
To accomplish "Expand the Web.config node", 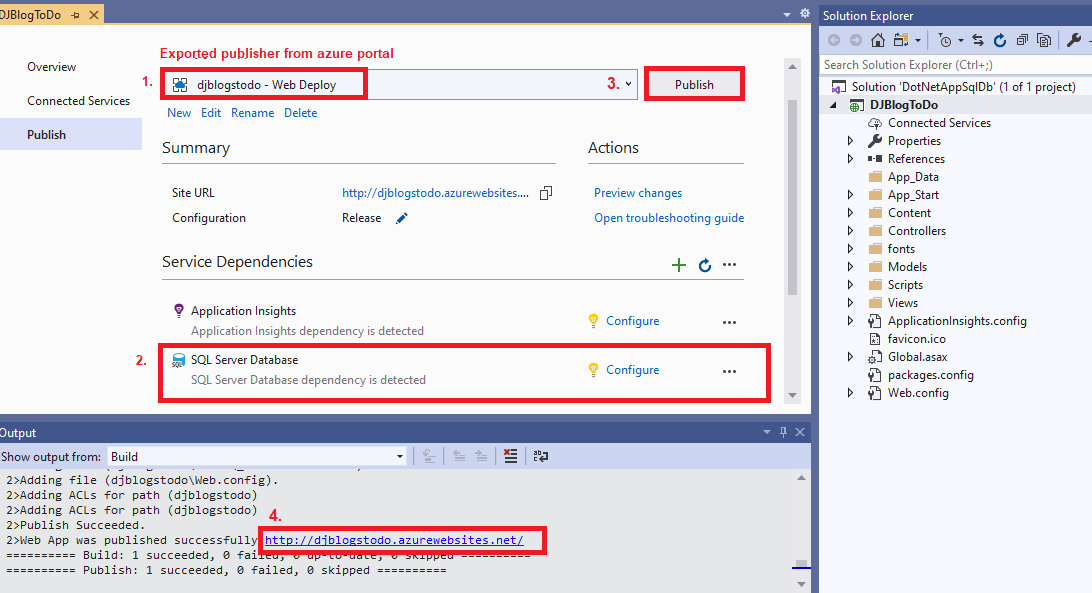I will pyautogui.click(x=850, y=393).
